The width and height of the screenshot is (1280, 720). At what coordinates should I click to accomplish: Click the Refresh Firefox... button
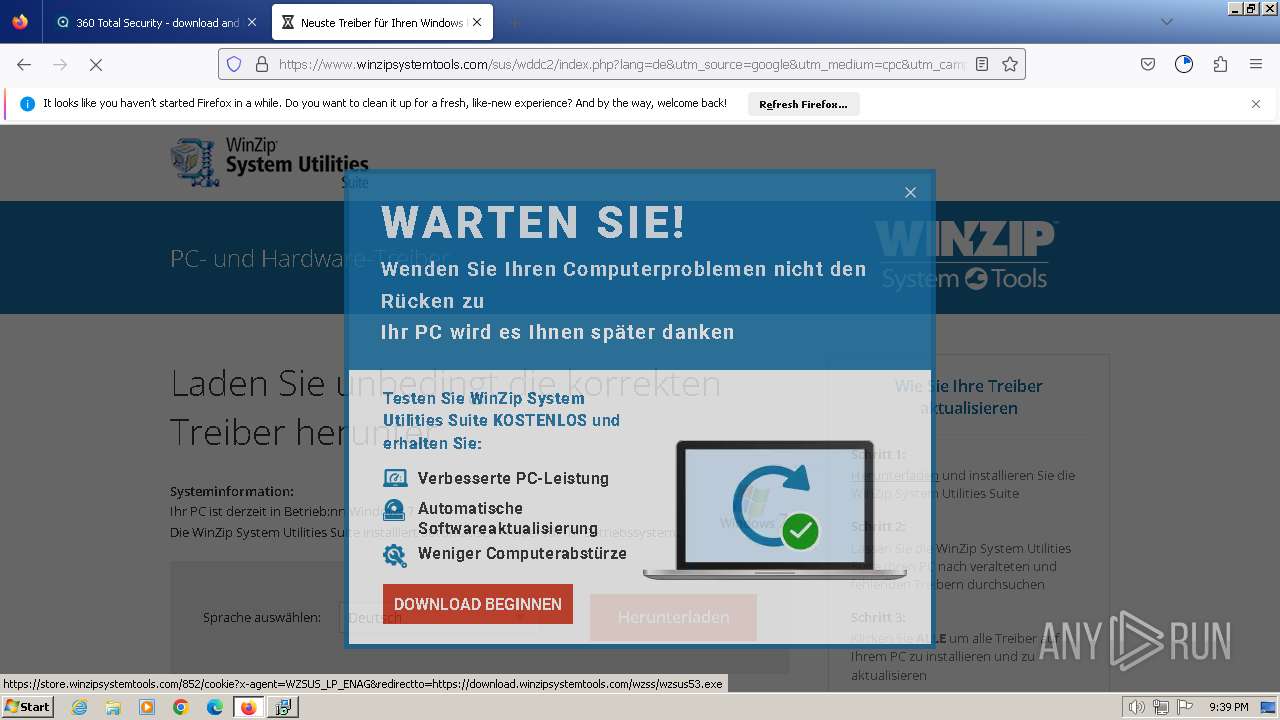point(803,104)
